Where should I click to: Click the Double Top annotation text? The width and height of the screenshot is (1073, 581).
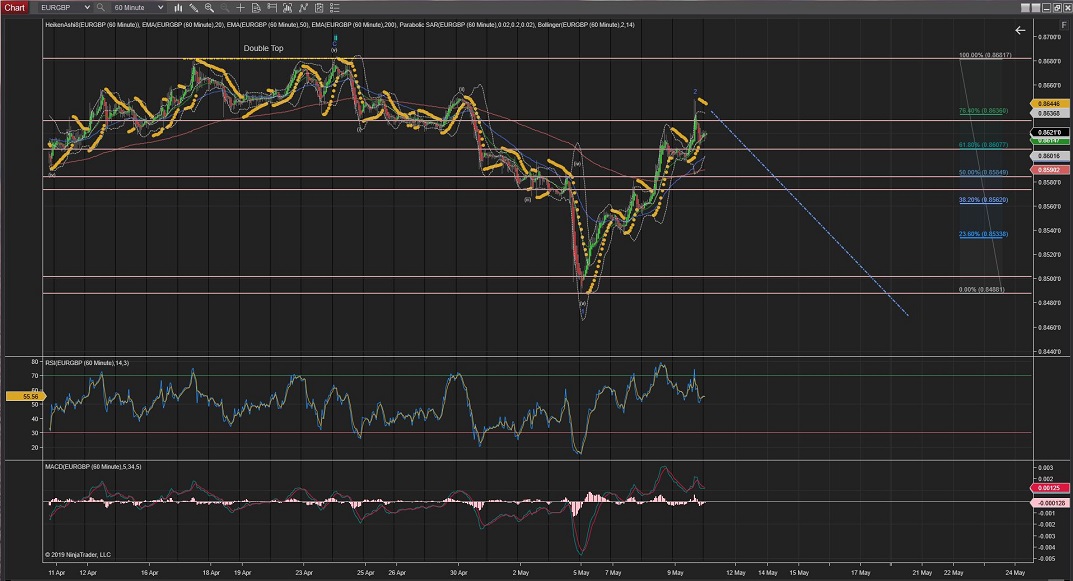(262, 48)
